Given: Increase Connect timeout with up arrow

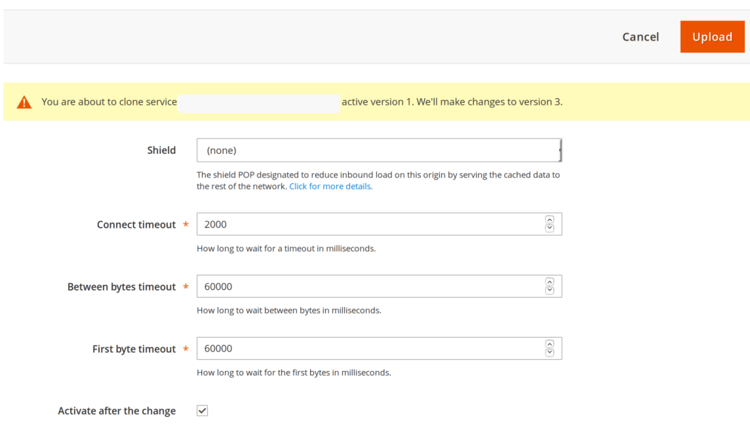Looking at the screenshot, I should pyautogui.click(x=549, y=220).
